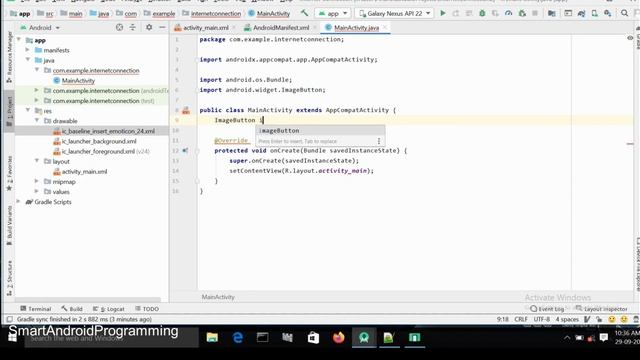The height and width of the screenshot is (360, 640).
Task: Expand the values folder
Action: point(37,191)
